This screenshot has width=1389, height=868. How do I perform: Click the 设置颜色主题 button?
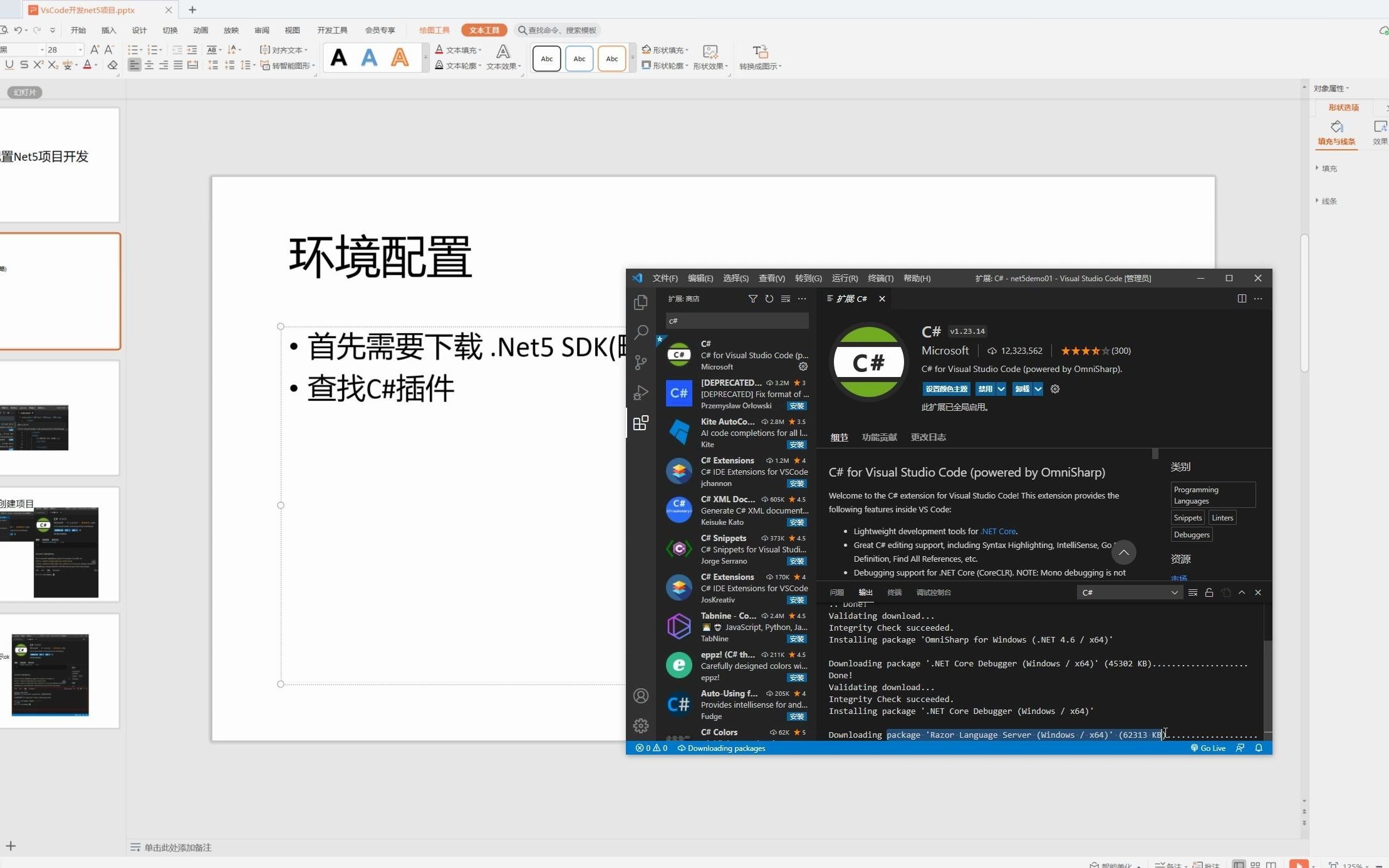(946, 388)
